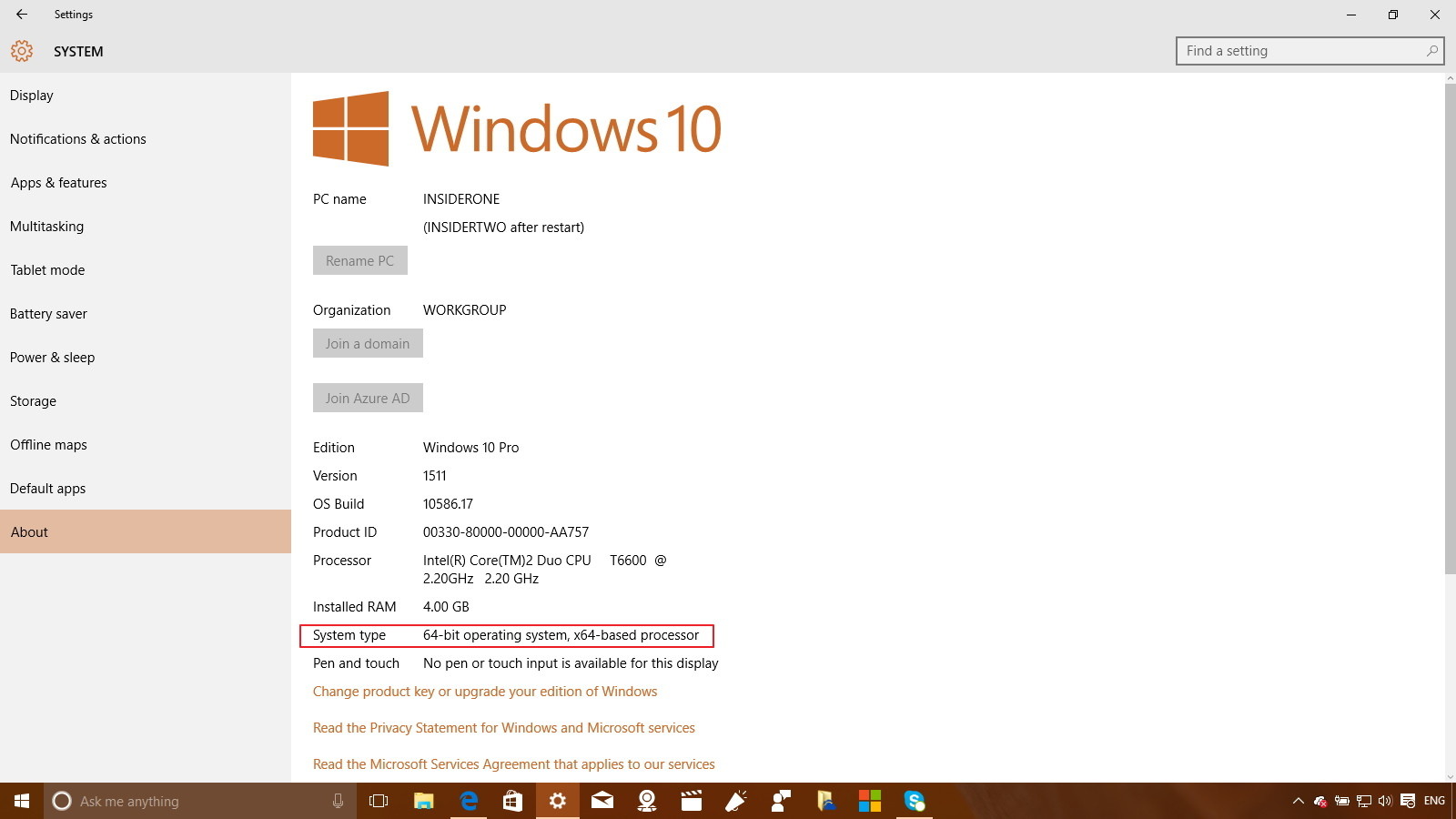Open Task View from the taskbar
The width and height of the screenshot is (1456, 819).
(x=378, y=801)
